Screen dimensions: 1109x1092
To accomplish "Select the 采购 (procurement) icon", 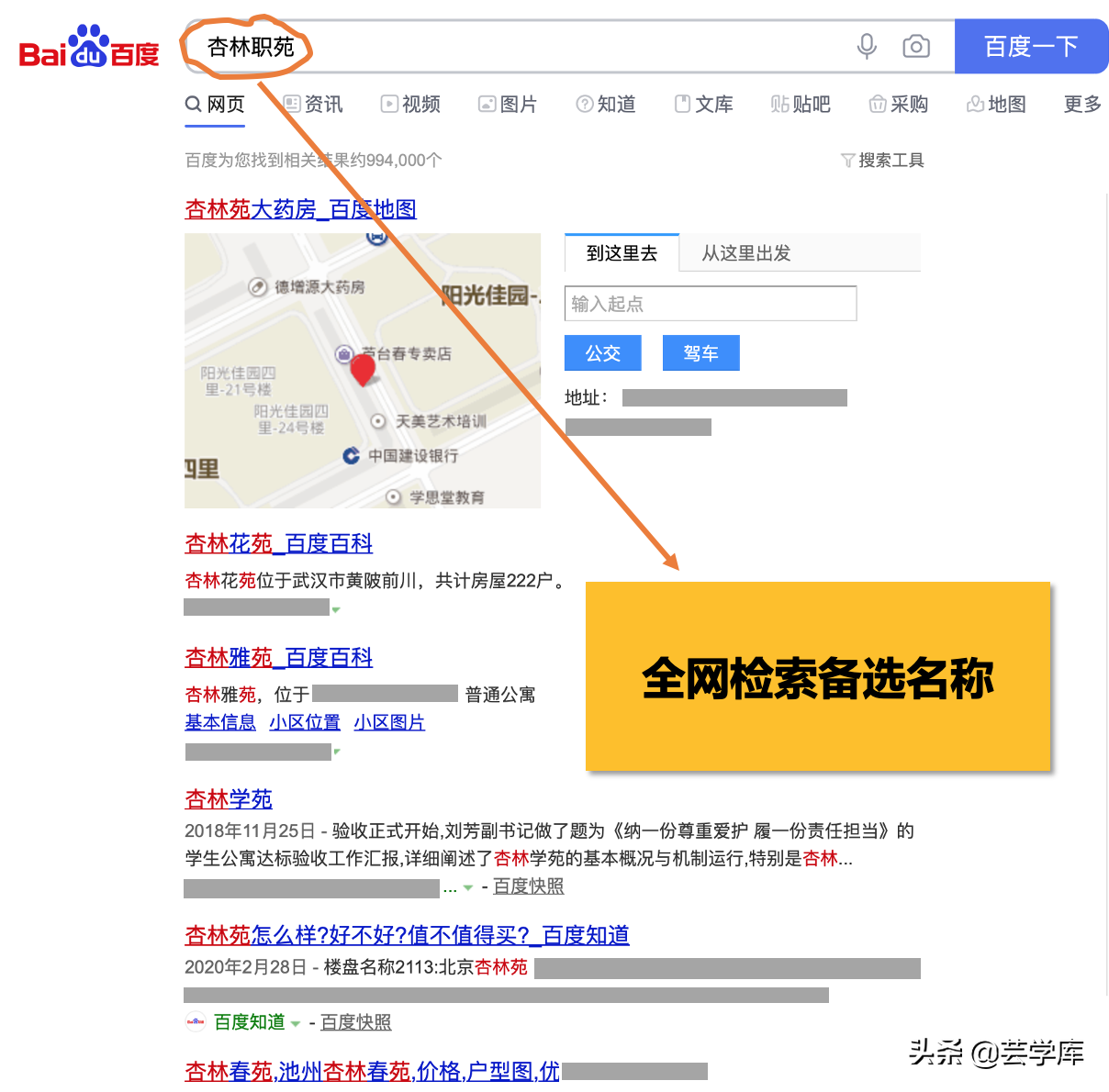I will (x=878, y=104).
